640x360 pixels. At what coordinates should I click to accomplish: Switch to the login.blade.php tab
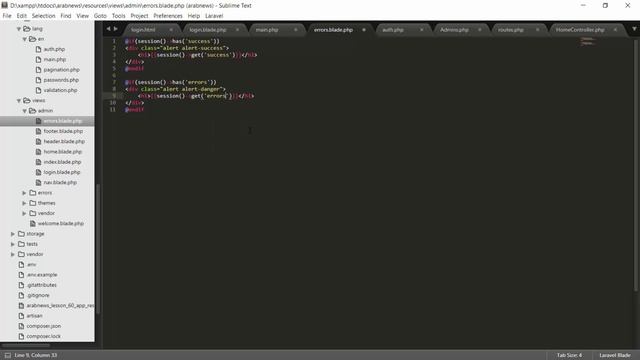208,30
